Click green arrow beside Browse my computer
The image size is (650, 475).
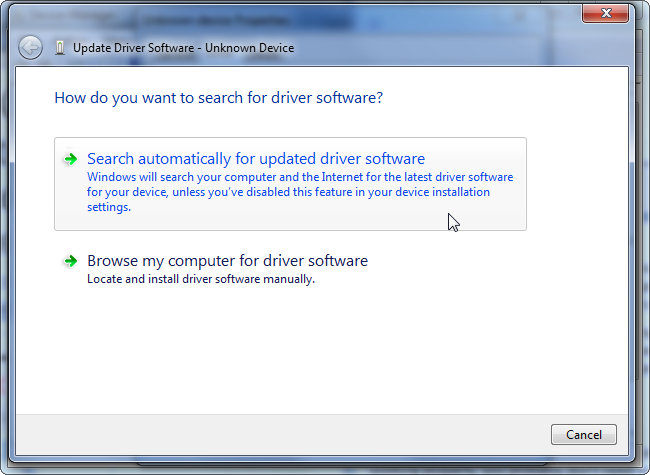coord(70,261)
